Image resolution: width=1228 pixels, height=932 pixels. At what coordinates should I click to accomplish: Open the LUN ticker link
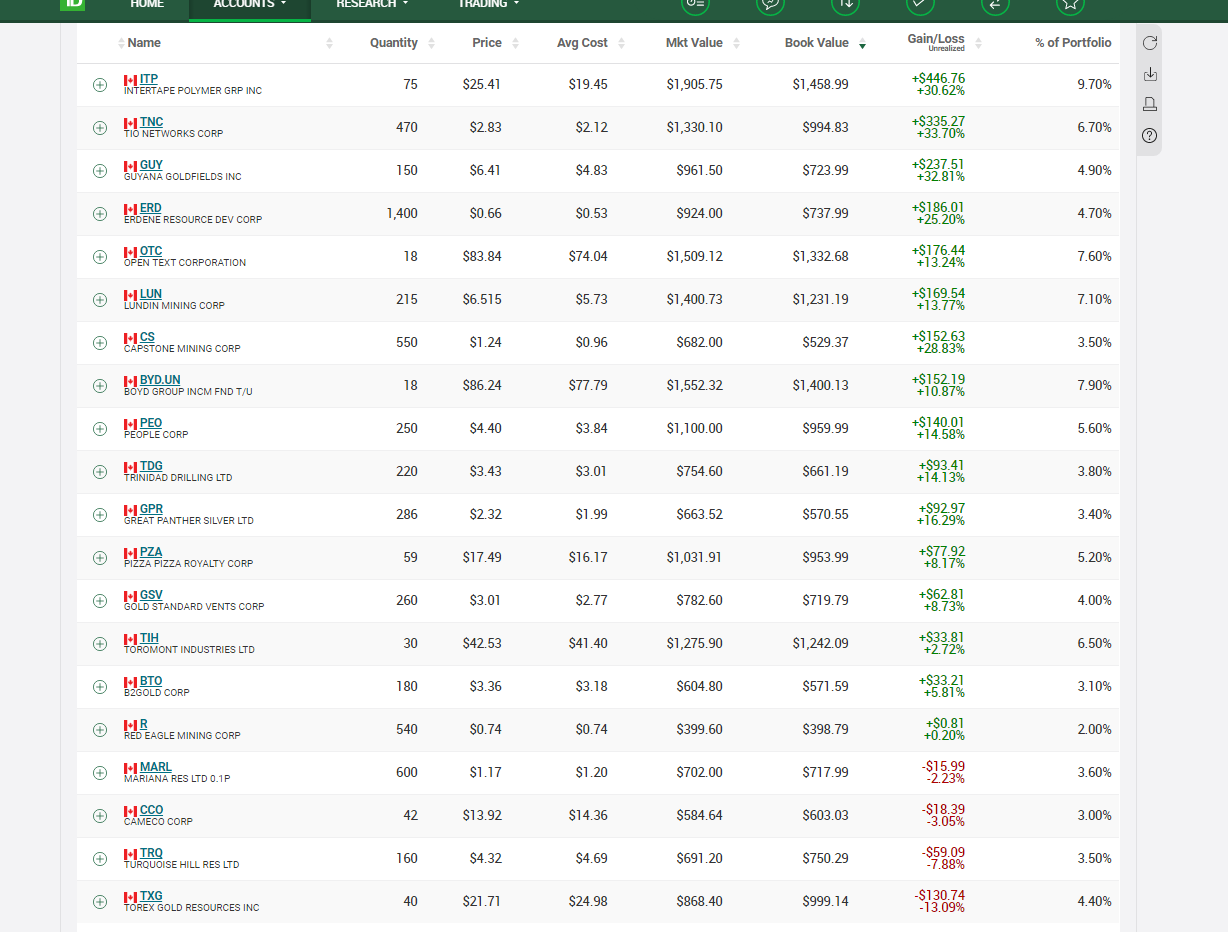[151, 294]
